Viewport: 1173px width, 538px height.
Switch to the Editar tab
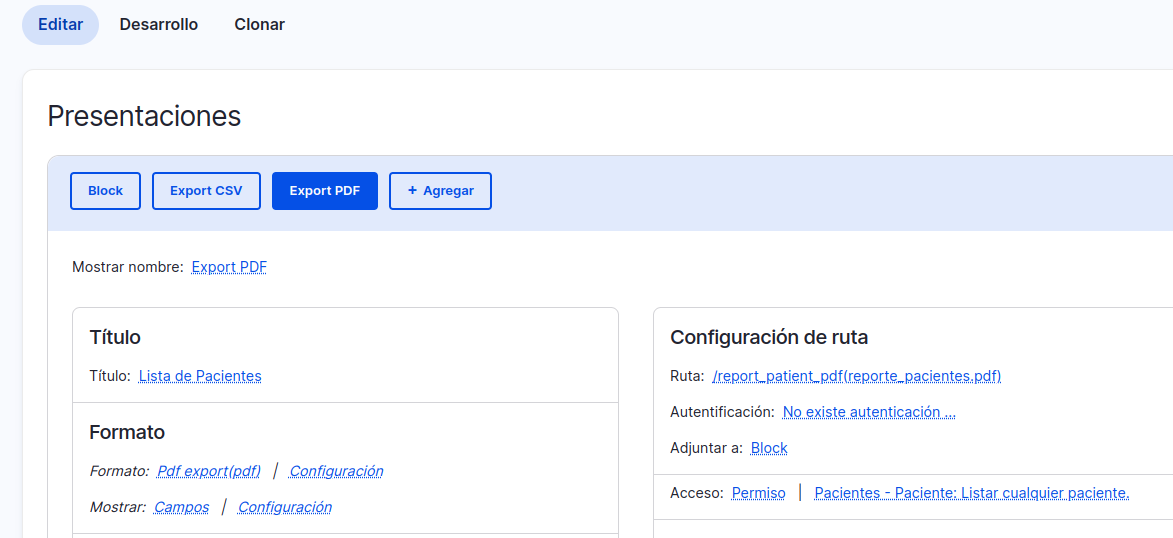(61, 25)
